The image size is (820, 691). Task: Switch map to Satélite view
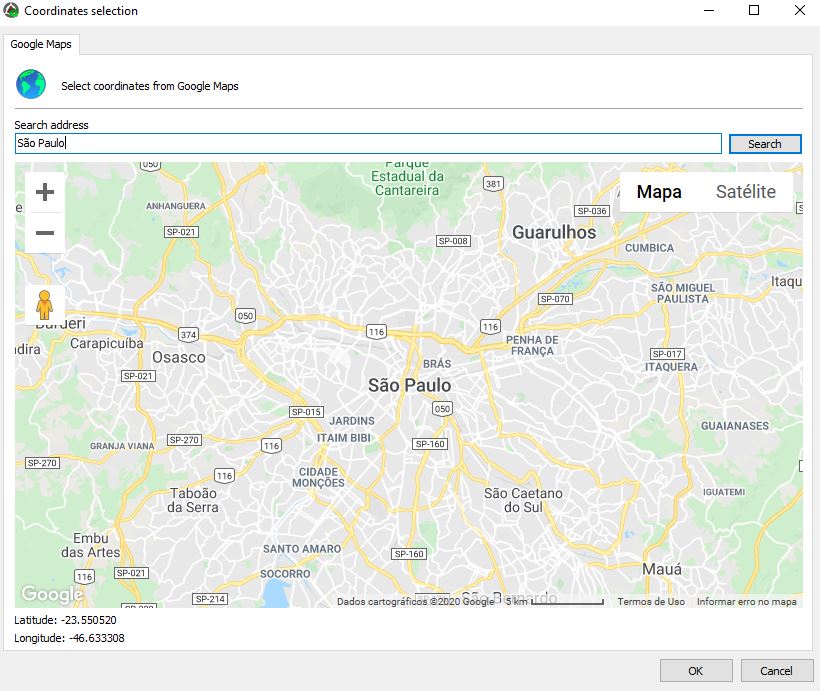[x=746, y=192]
